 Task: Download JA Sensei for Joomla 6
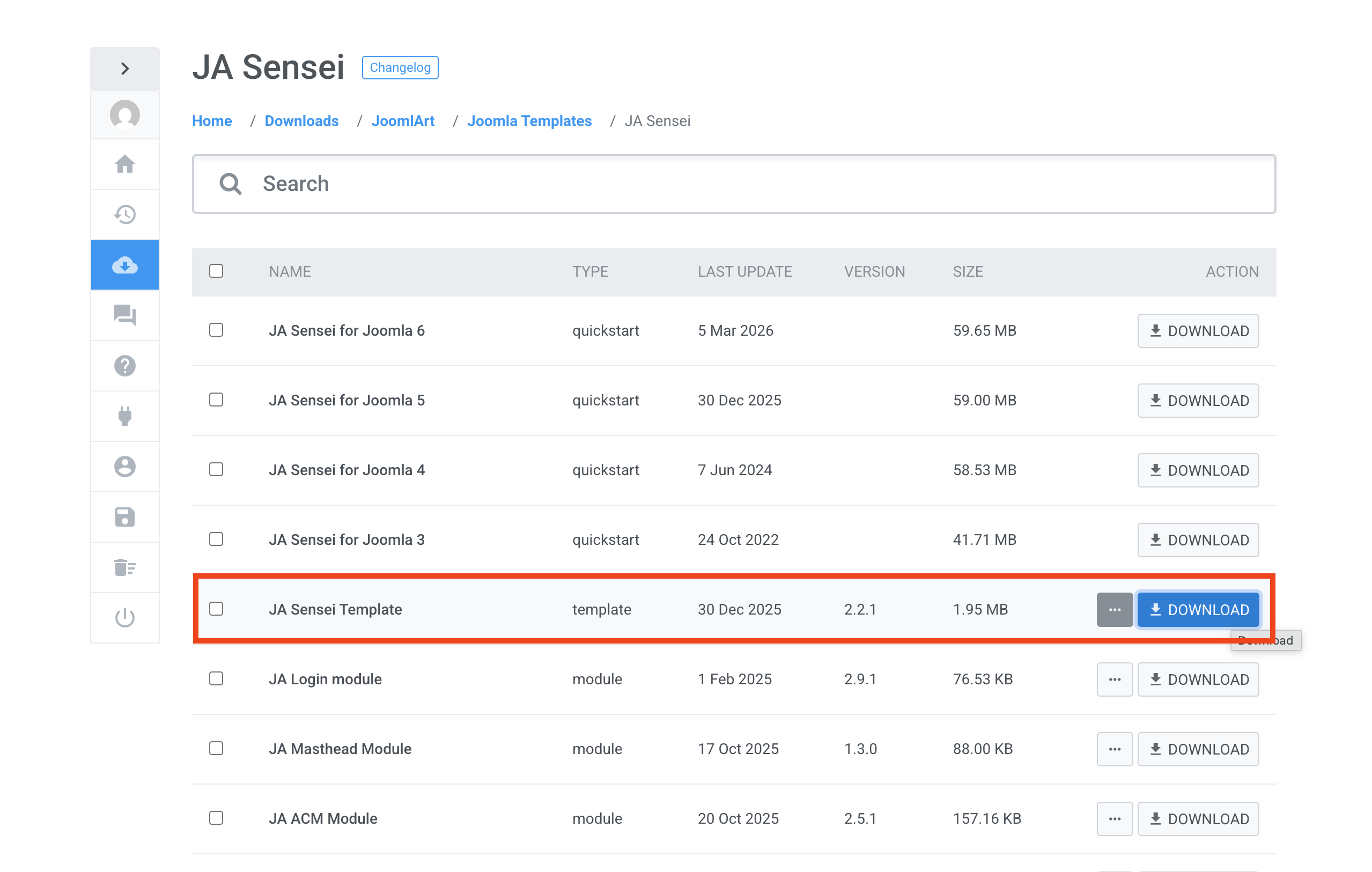click(1198, 331)
